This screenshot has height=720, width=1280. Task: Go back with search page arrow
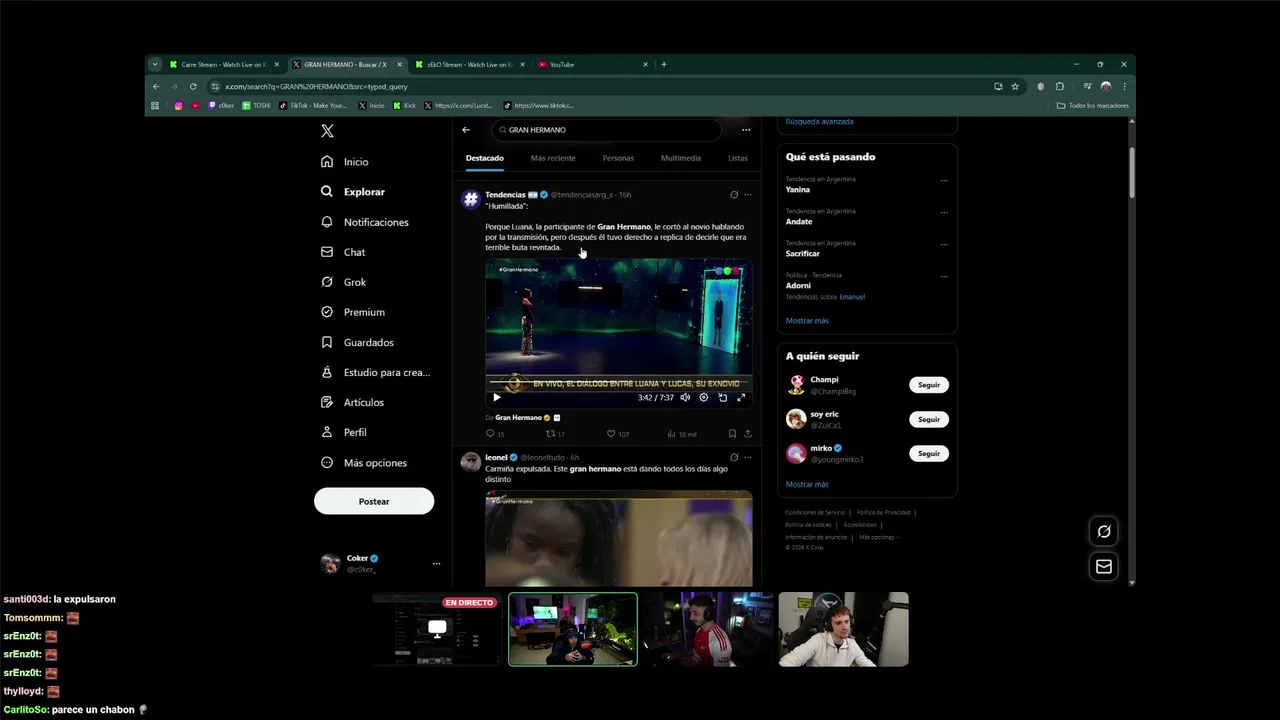[x=466, y=130]
